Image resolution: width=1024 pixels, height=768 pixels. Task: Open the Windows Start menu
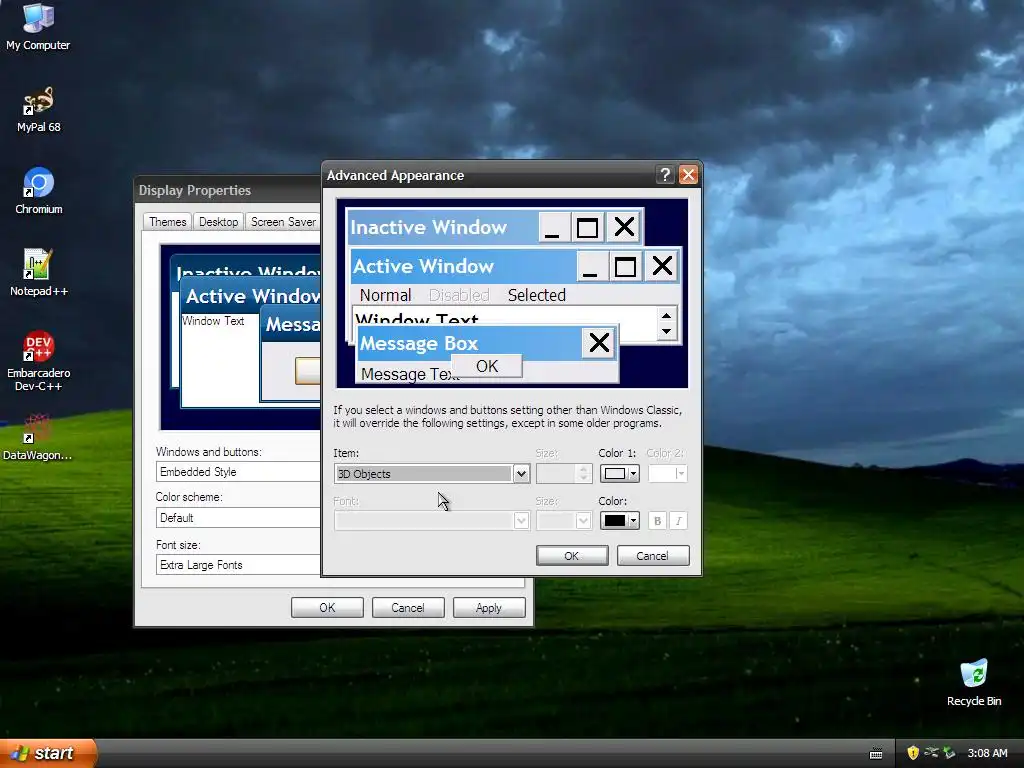(x=47, y=753)
